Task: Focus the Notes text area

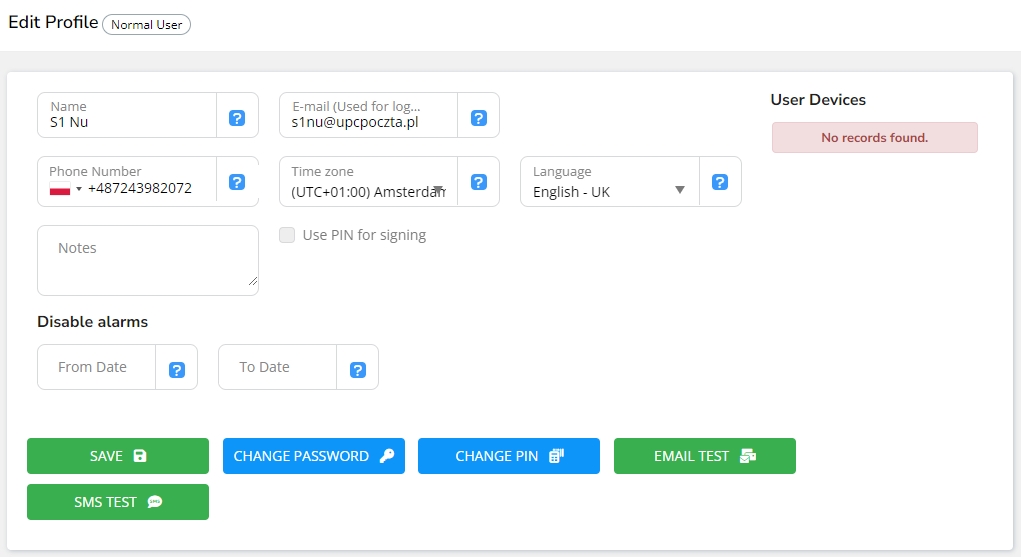Action: pos(147,260)
